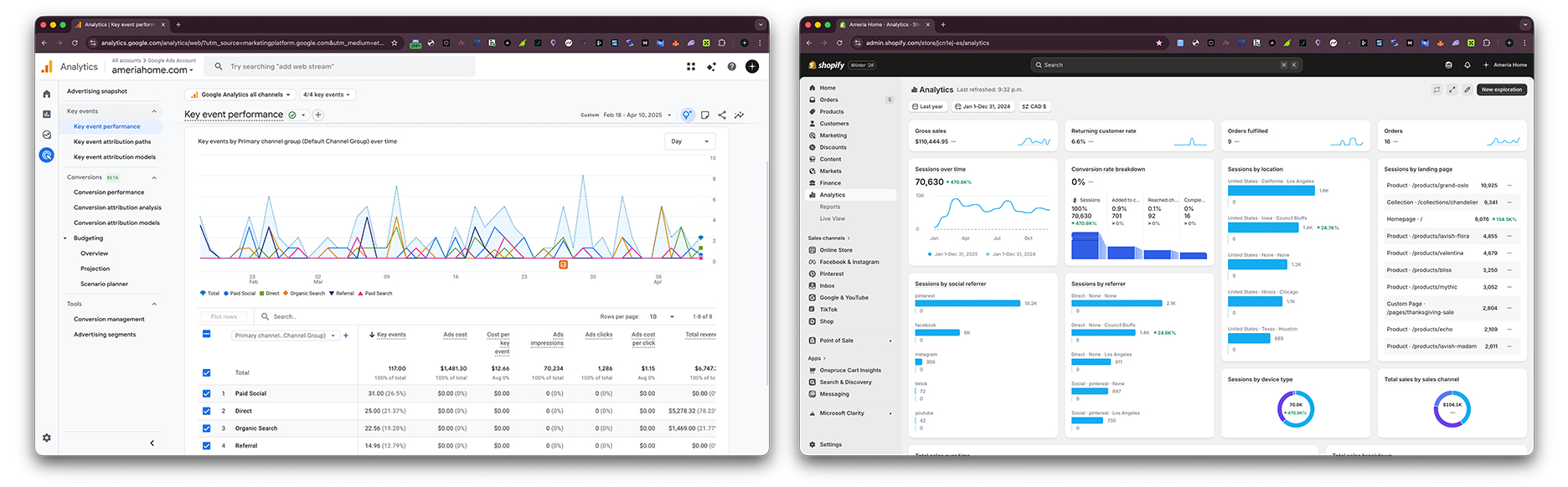Click the Jan 1-Dec 31, 2024 comparison filter

[x=983, y=106]
